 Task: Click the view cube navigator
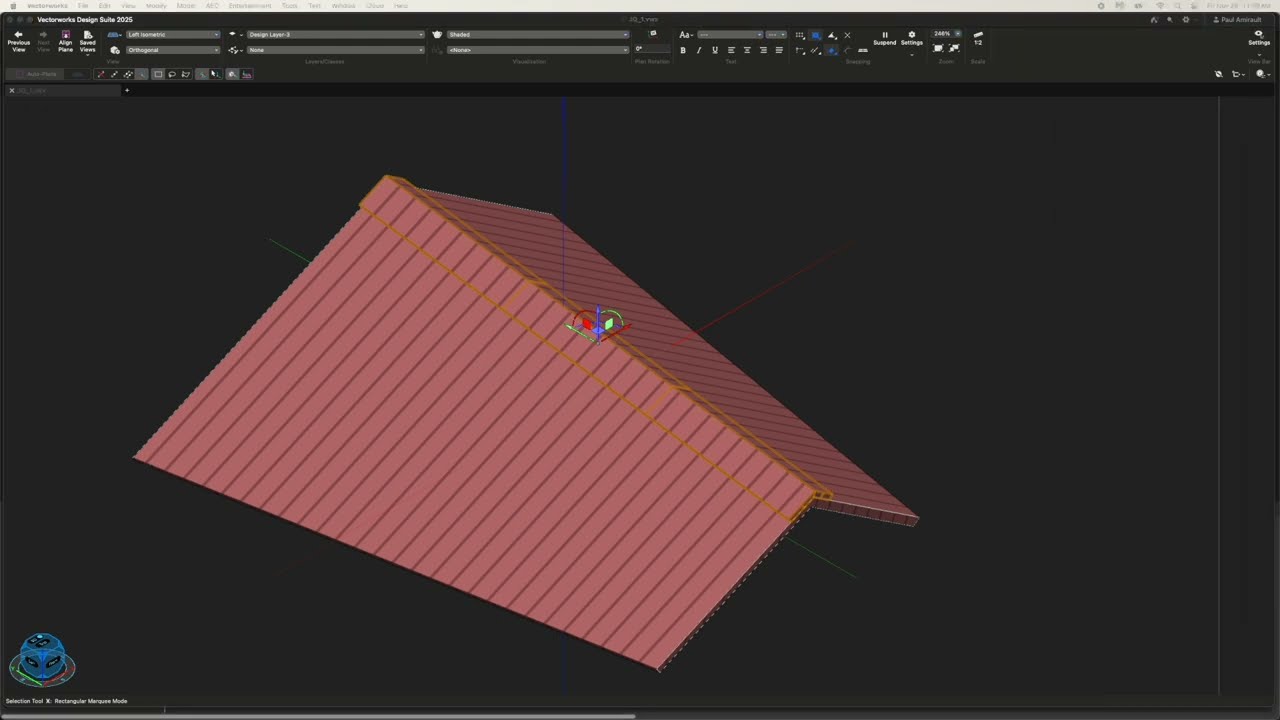pos(42,660)
